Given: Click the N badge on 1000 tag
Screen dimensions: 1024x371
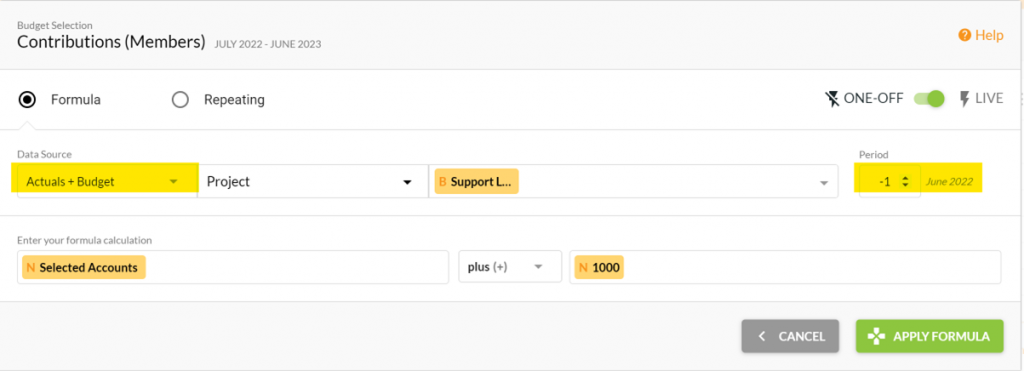Looking at the screenshot, I should [583, 267].
